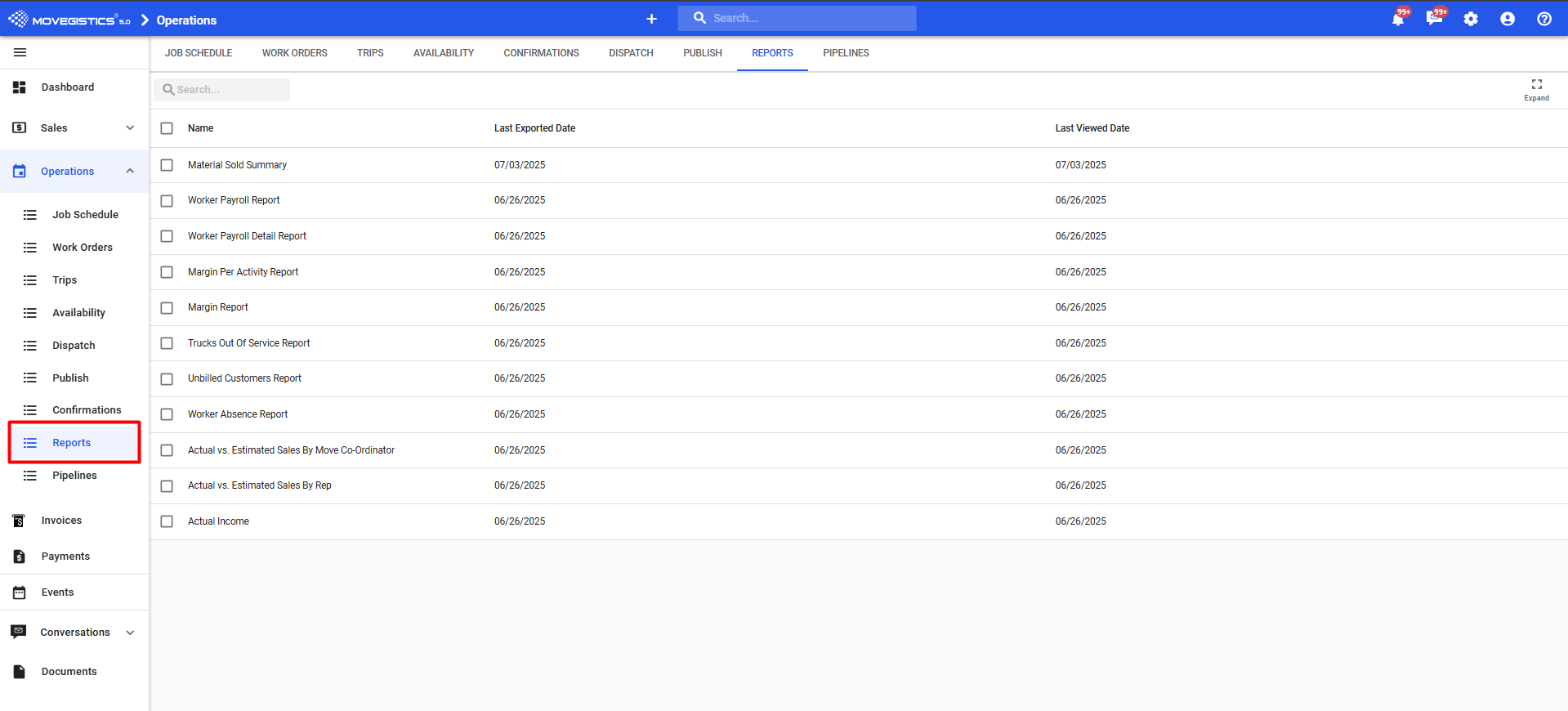Check the Material Sold Summary checkbox
The height and width of the screenshot is (711, 1568).
167,165
